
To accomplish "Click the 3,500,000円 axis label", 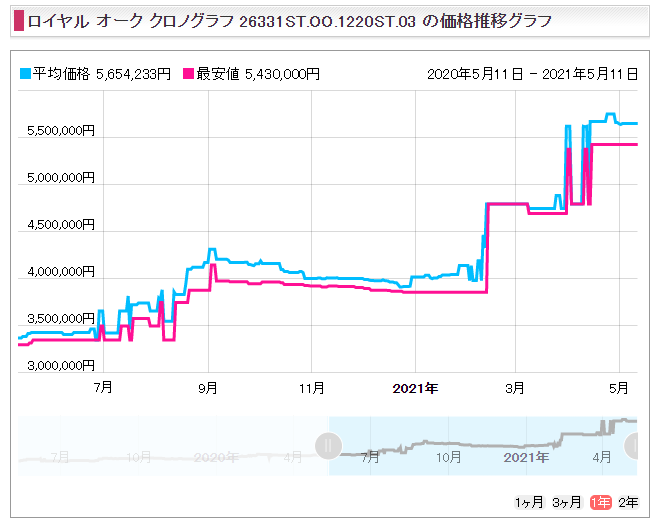I will 61,319.
